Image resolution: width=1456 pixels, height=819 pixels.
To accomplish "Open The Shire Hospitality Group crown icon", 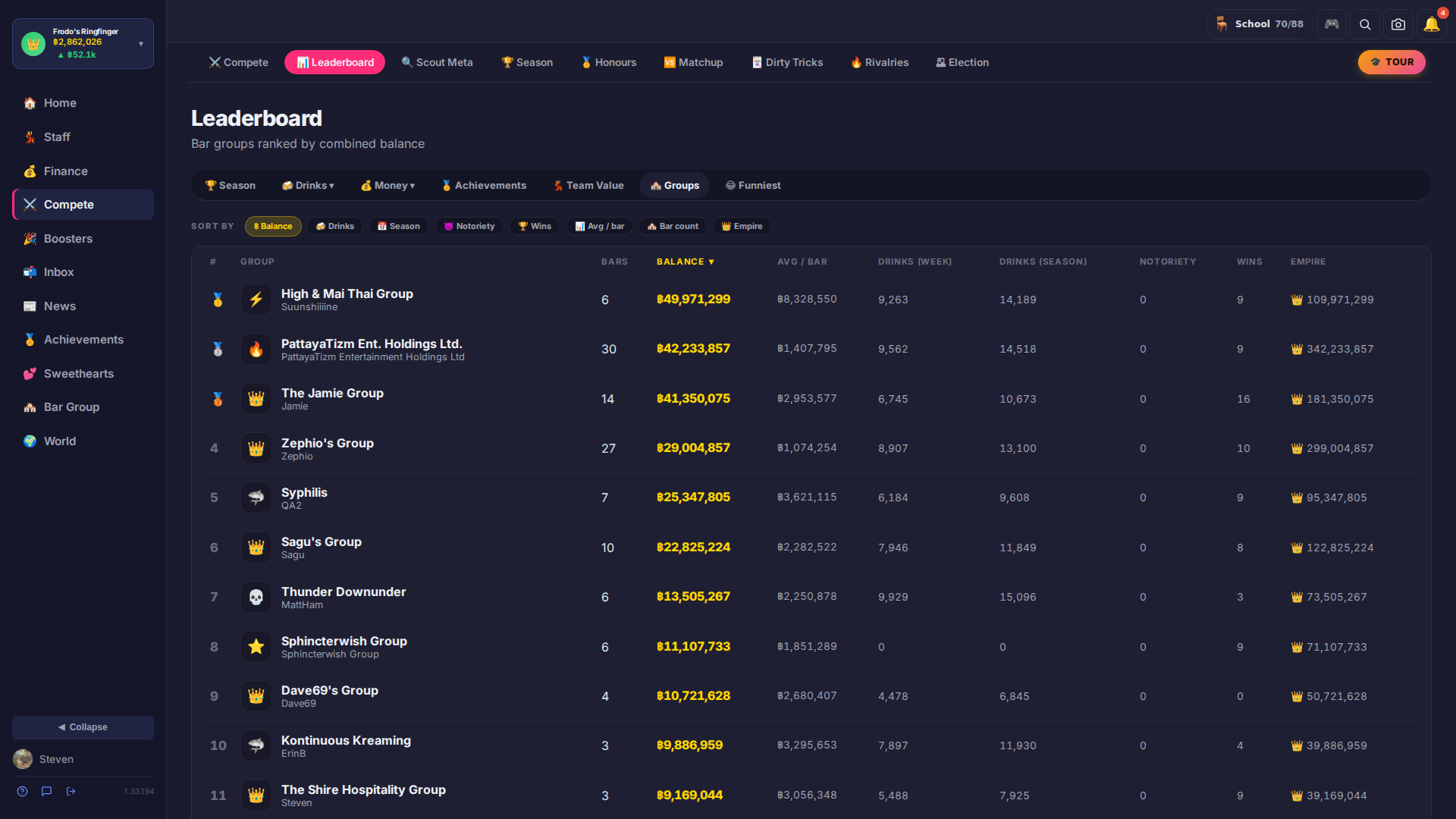I will pyautogui.click(x=256, y=795).
